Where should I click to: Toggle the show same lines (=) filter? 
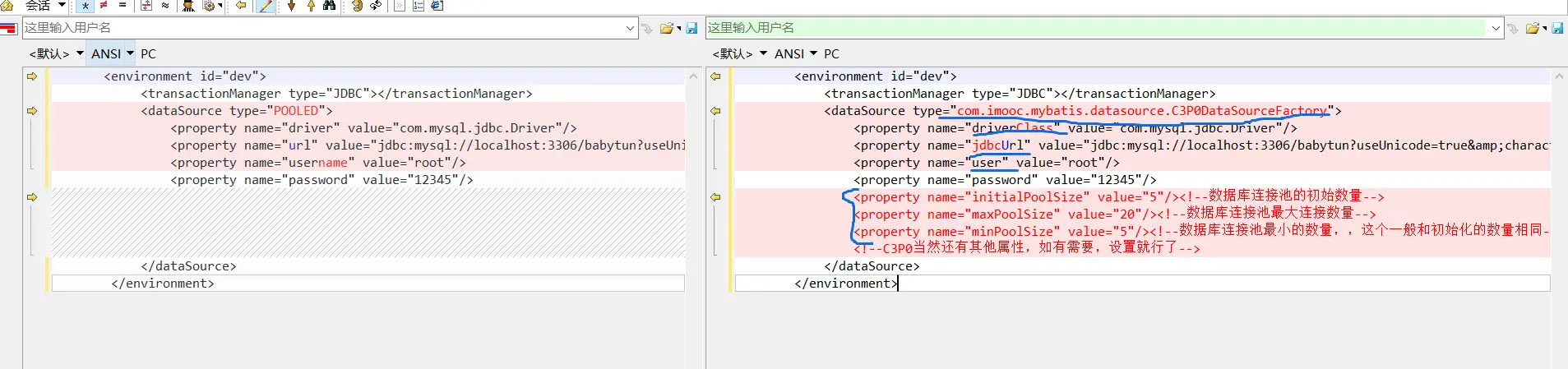pyautogui.click(x=123, y=6)
